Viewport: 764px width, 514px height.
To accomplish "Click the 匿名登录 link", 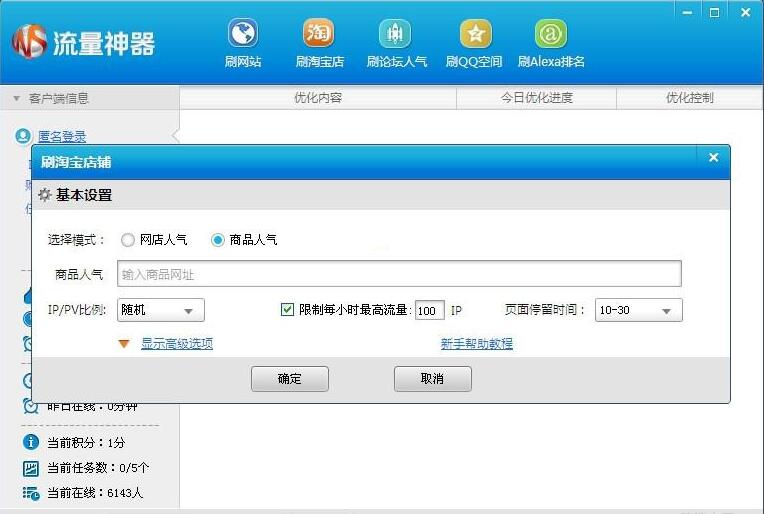I will tap(62, 136).
